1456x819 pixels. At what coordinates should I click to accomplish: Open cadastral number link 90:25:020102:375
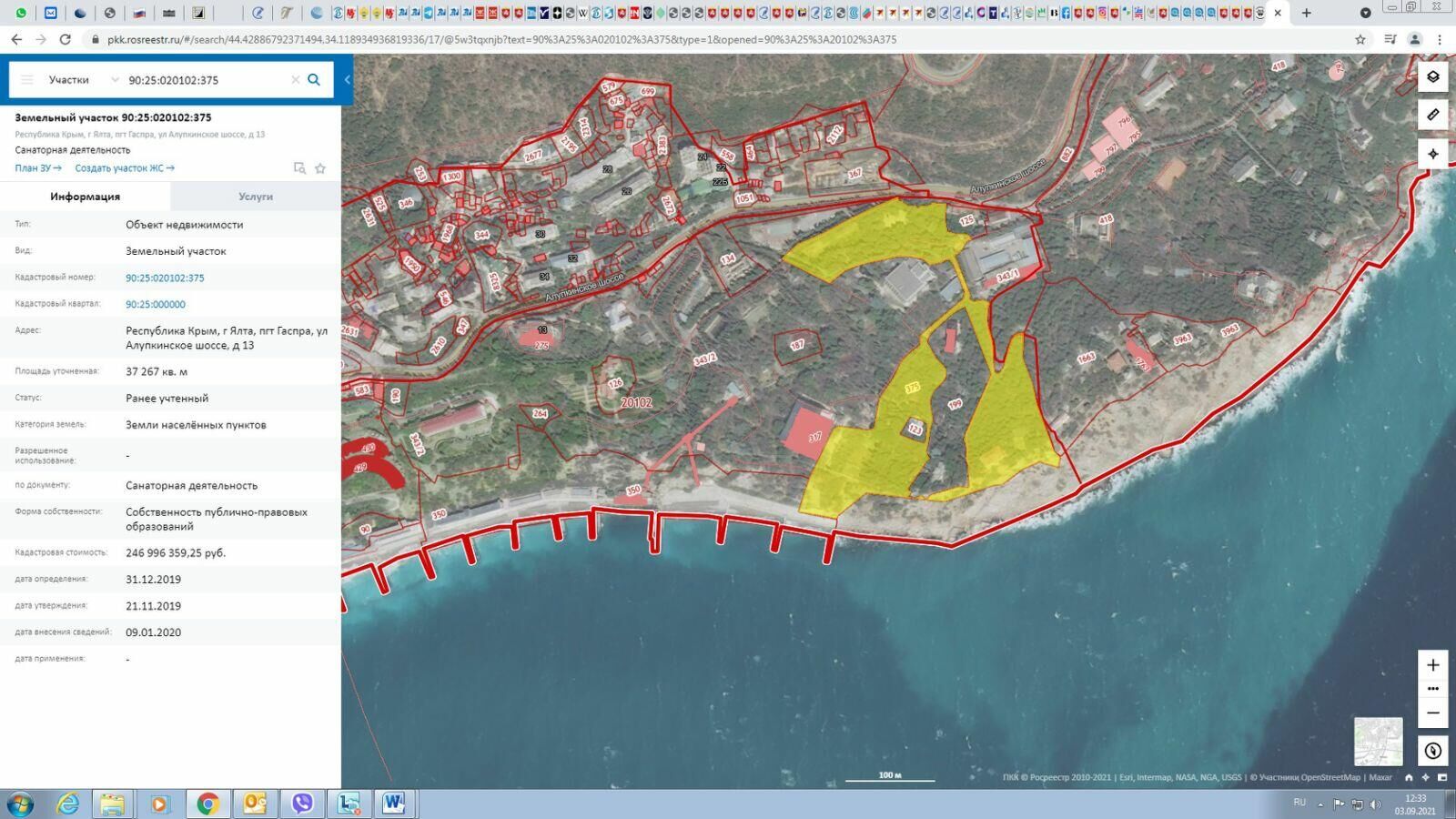pos(165,278)
